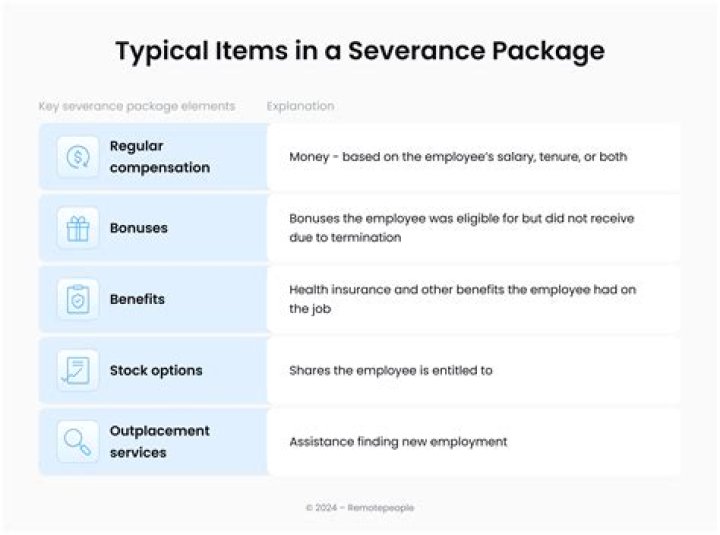Click the Remotepeople copyright footer text
The width and height of the screenshot is (720, 535).
coord(360,508)
